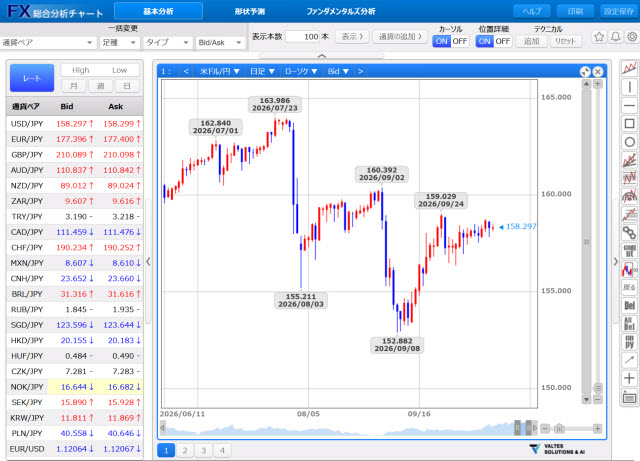Switch to the 形状予測 tab
The height and width of the screenshot is (461, 640).
(249, 11)
